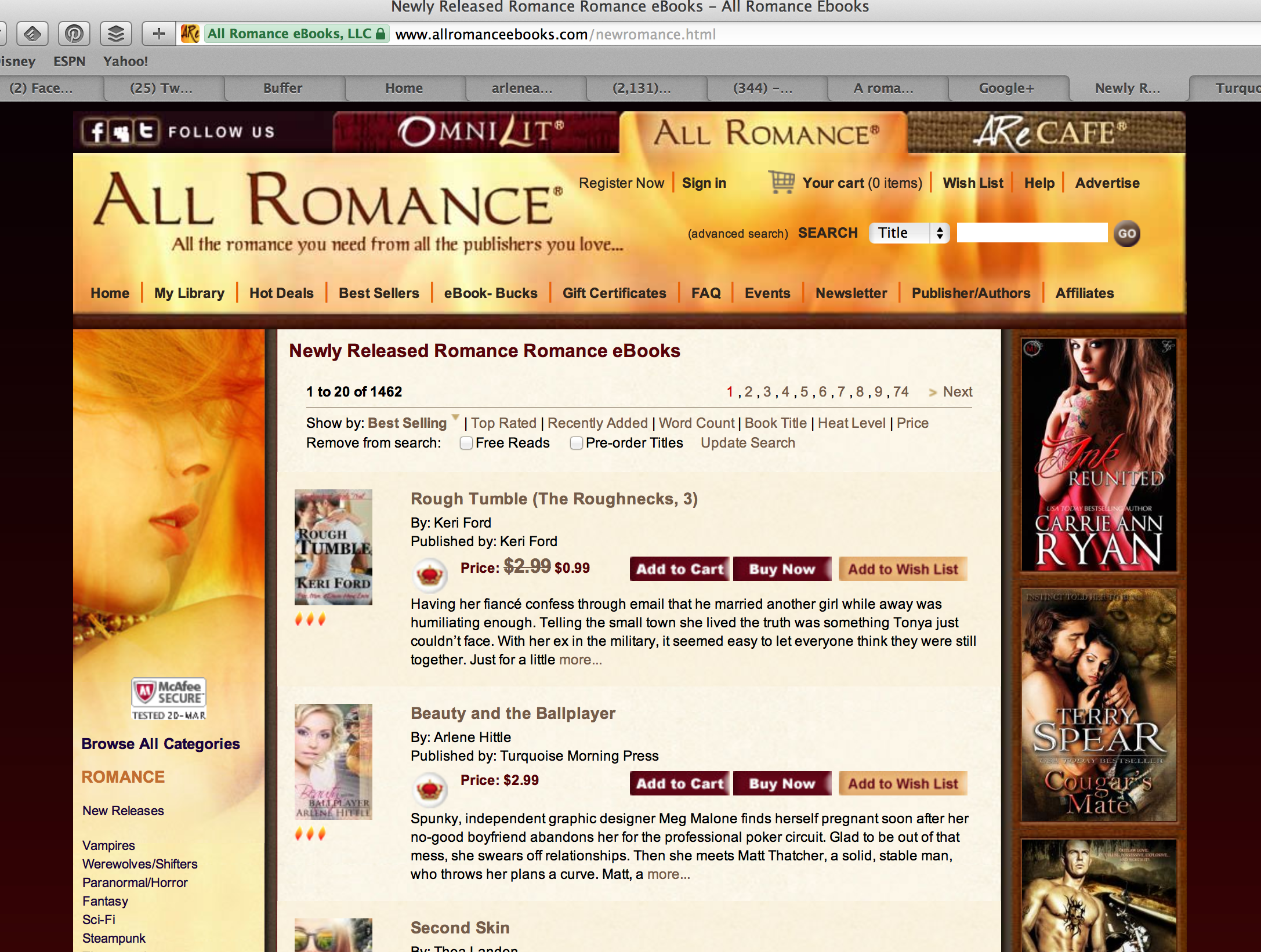1261x952 pixels.
Task: Click Buy Now for Beauty and the Ballplayer
Action: 781,783
